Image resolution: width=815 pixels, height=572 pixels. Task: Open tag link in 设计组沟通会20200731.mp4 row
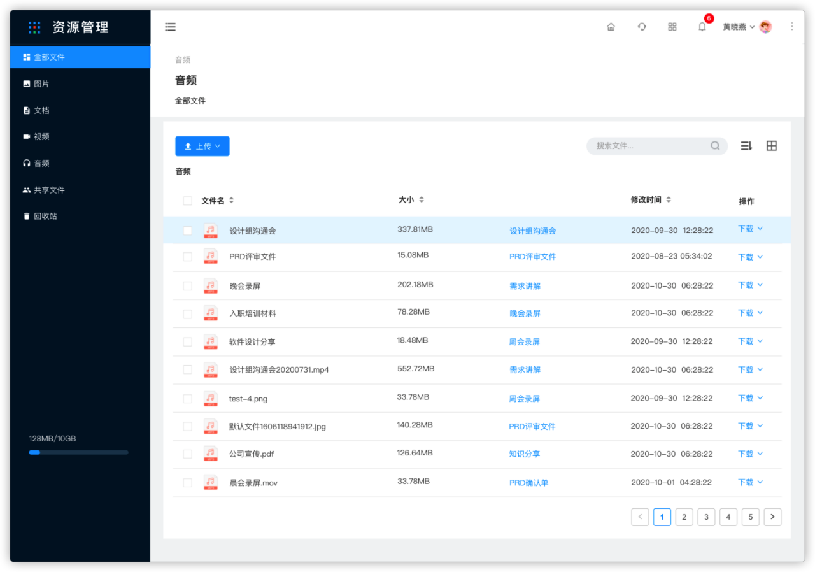pyautogui.click(x=525, y=370)
